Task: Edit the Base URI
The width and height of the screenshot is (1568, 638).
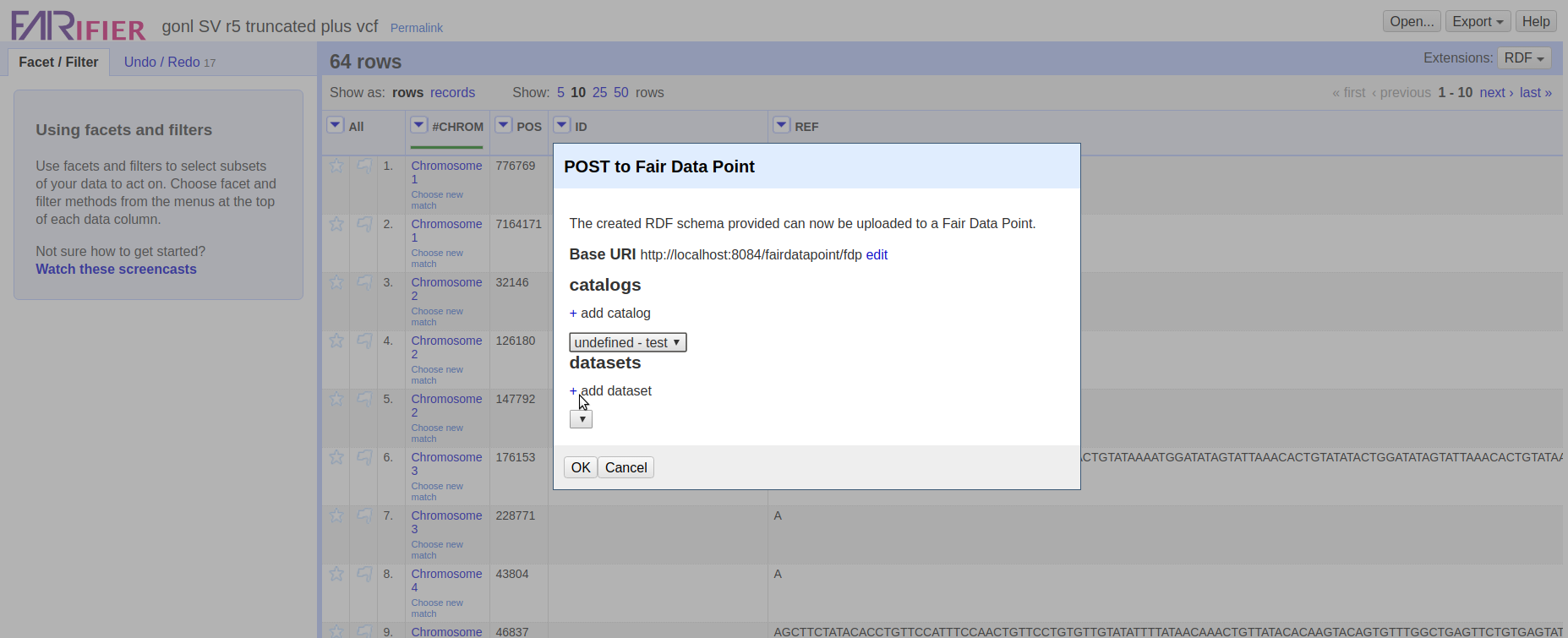Action: (877, 255)
